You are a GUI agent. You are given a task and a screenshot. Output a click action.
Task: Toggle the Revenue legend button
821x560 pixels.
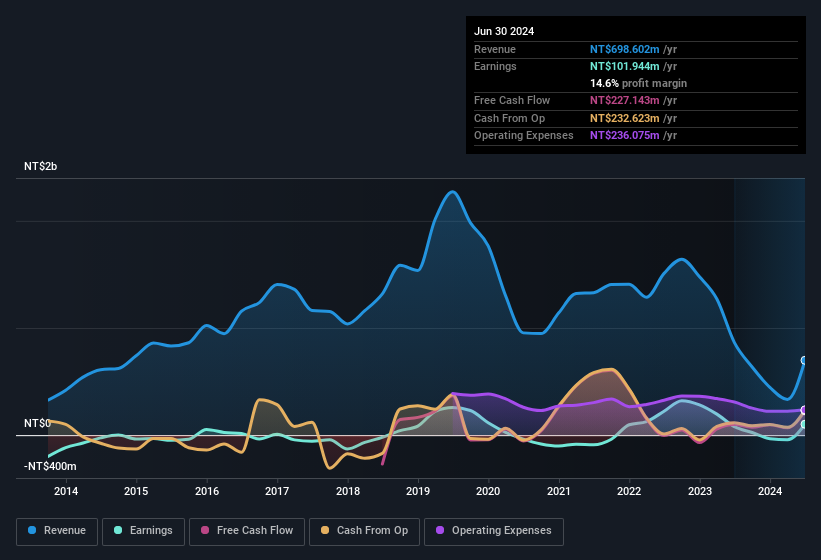point(57,531)
